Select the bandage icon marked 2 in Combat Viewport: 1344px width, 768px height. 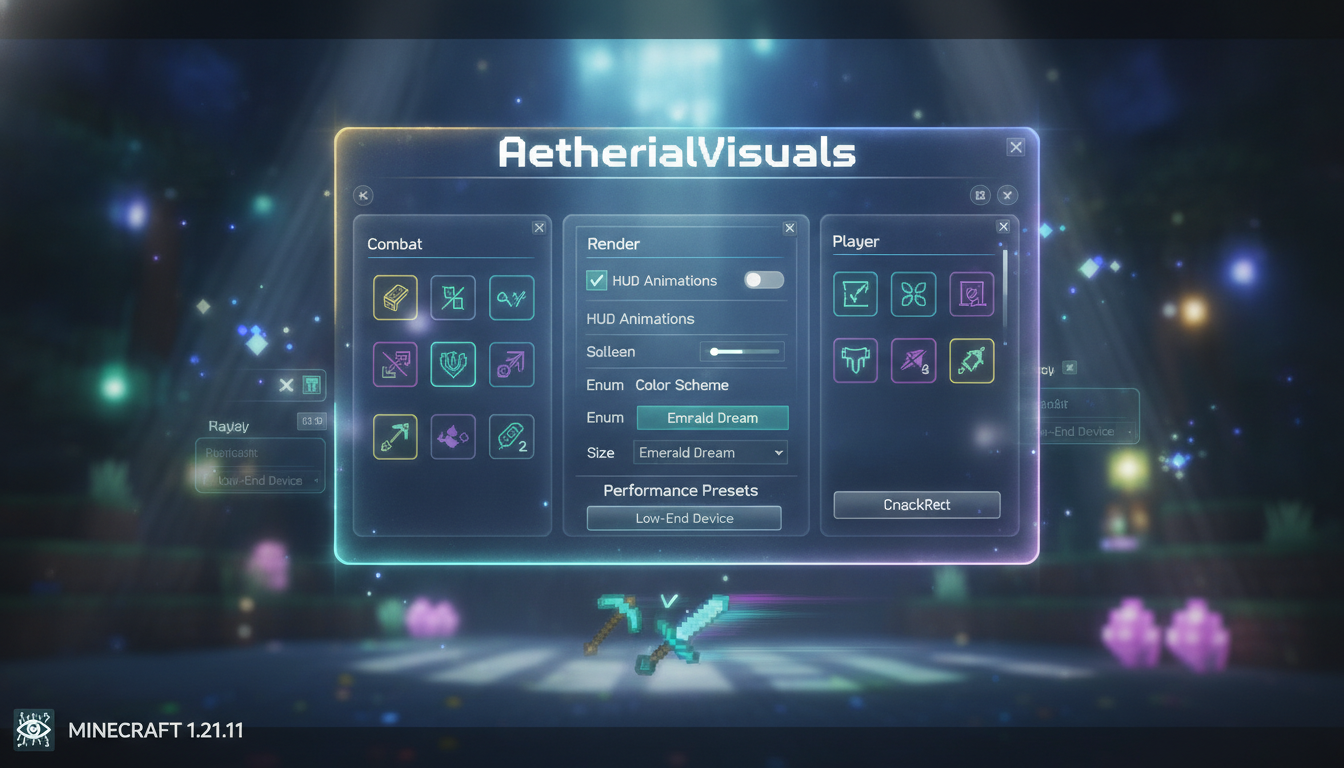pyautogui.click(x=512, y=436)
